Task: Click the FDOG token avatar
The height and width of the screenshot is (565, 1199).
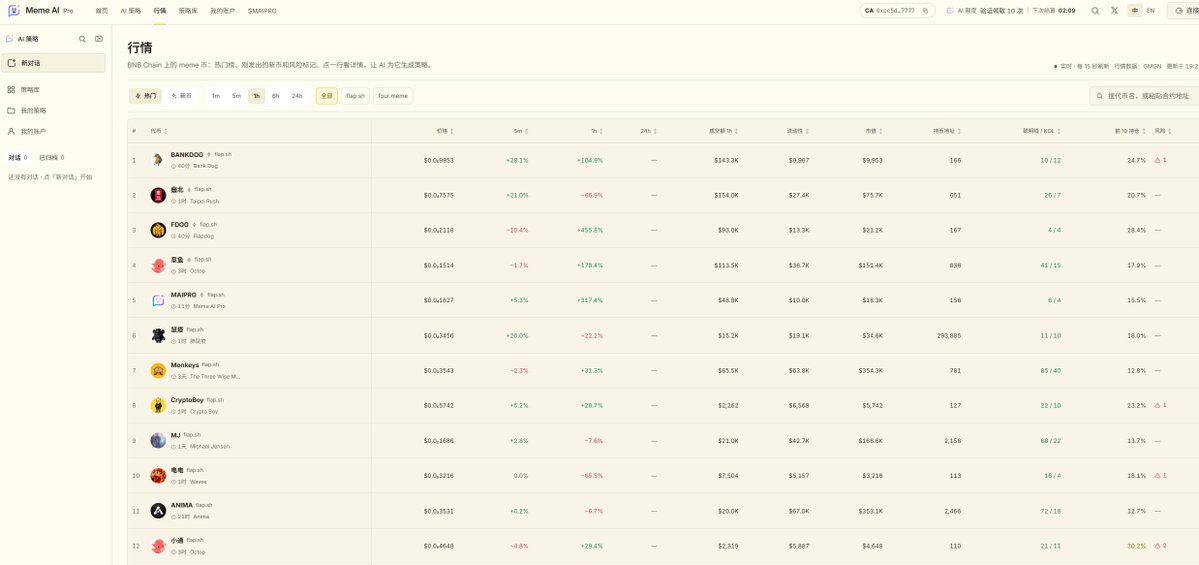Action: coord(158,230)
